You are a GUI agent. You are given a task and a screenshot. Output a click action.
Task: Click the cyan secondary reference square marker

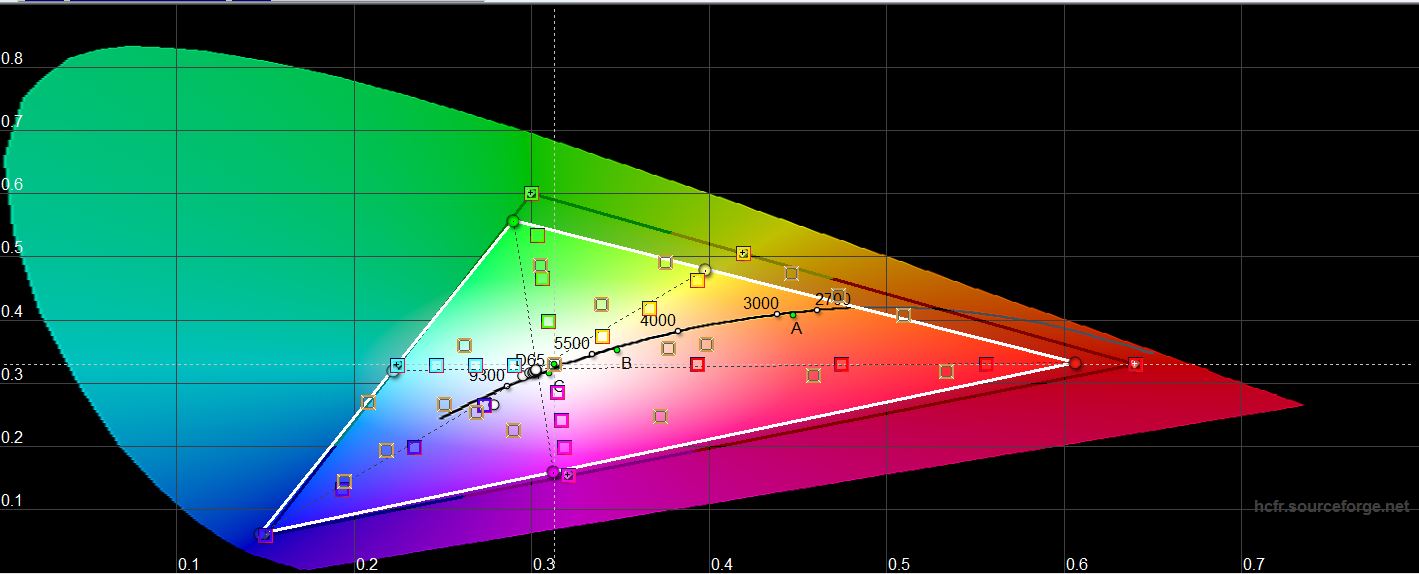[x=397, y=367]
